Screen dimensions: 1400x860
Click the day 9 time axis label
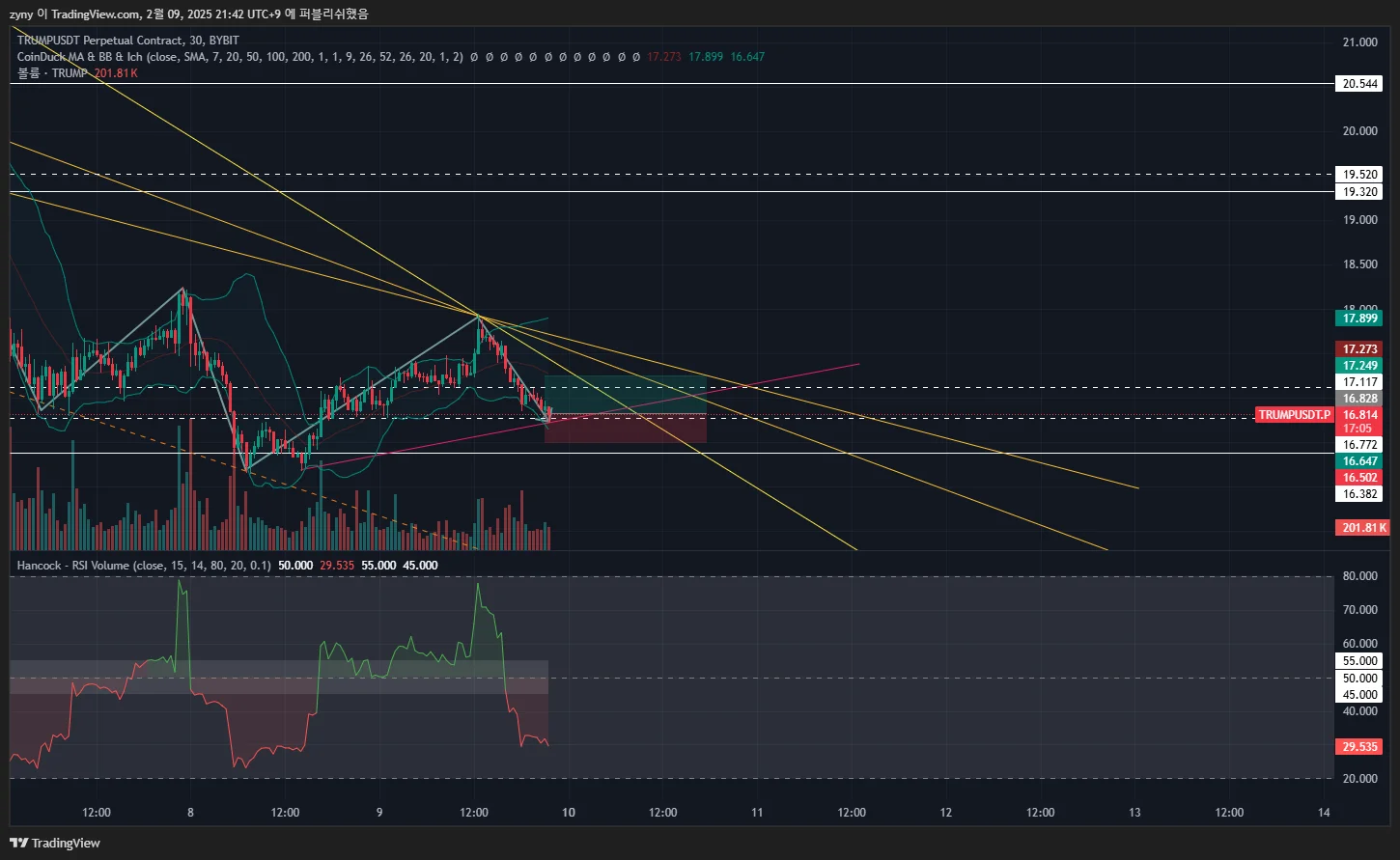[379, 813]
